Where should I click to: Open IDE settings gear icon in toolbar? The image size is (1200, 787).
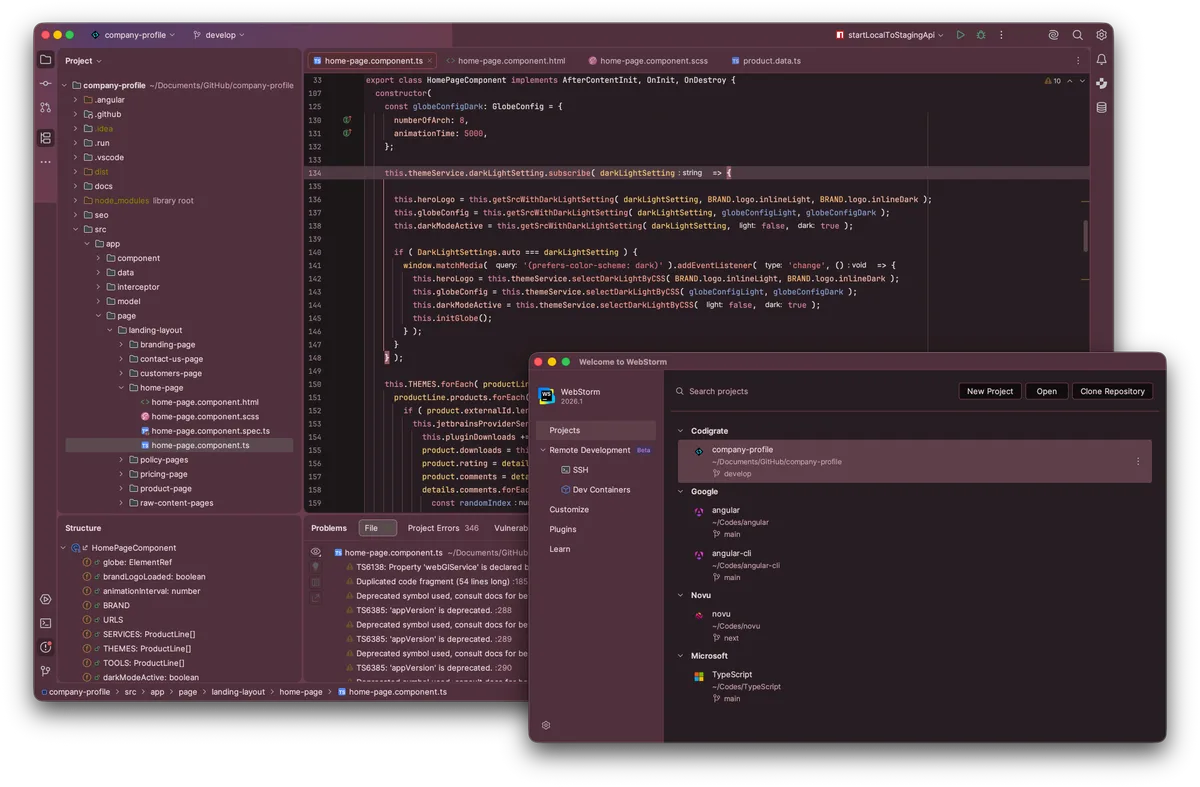click(1101, 35)
